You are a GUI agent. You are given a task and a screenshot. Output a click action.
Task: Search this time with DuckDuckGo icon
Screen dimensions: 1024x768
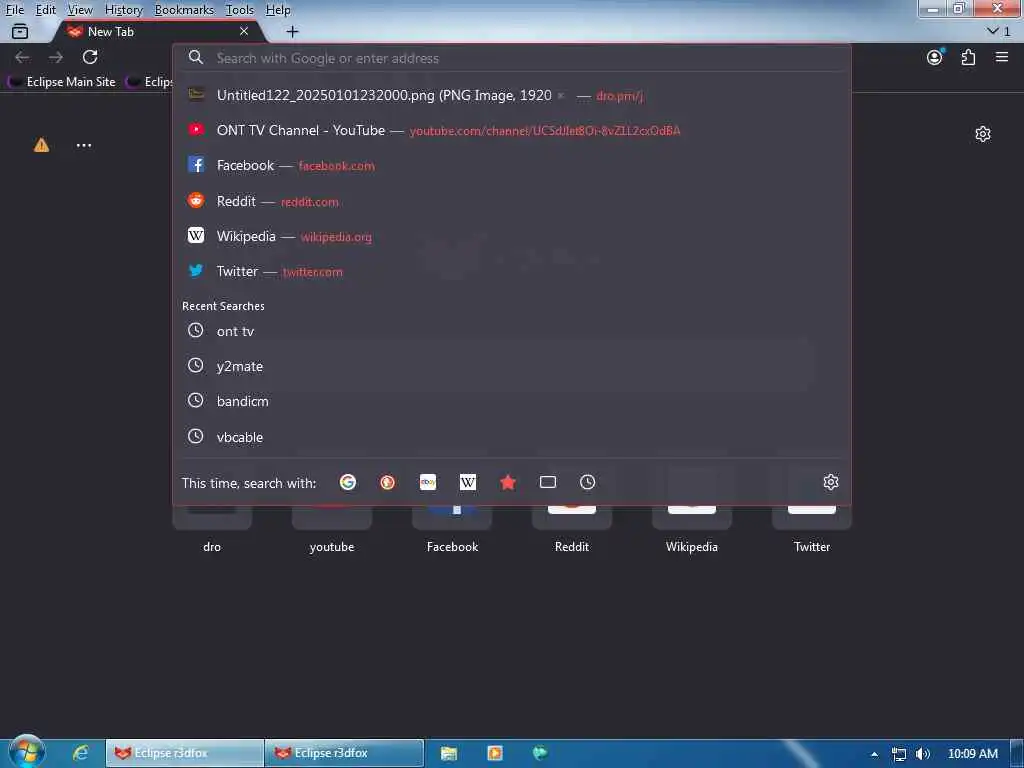[x=388, y=482]
